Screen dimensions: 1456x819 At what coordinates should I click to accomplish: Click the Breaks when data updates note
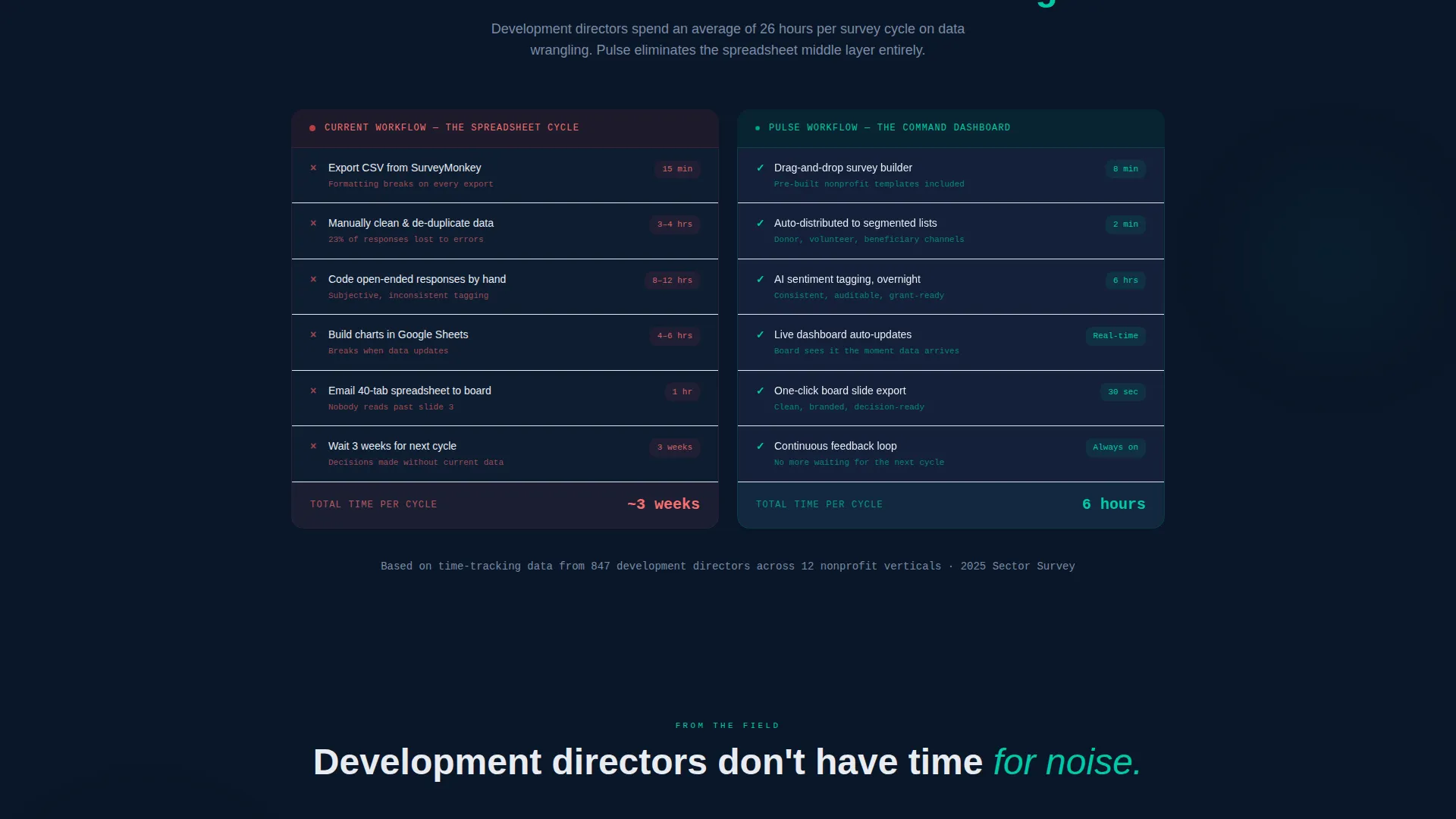click(388, 351)
